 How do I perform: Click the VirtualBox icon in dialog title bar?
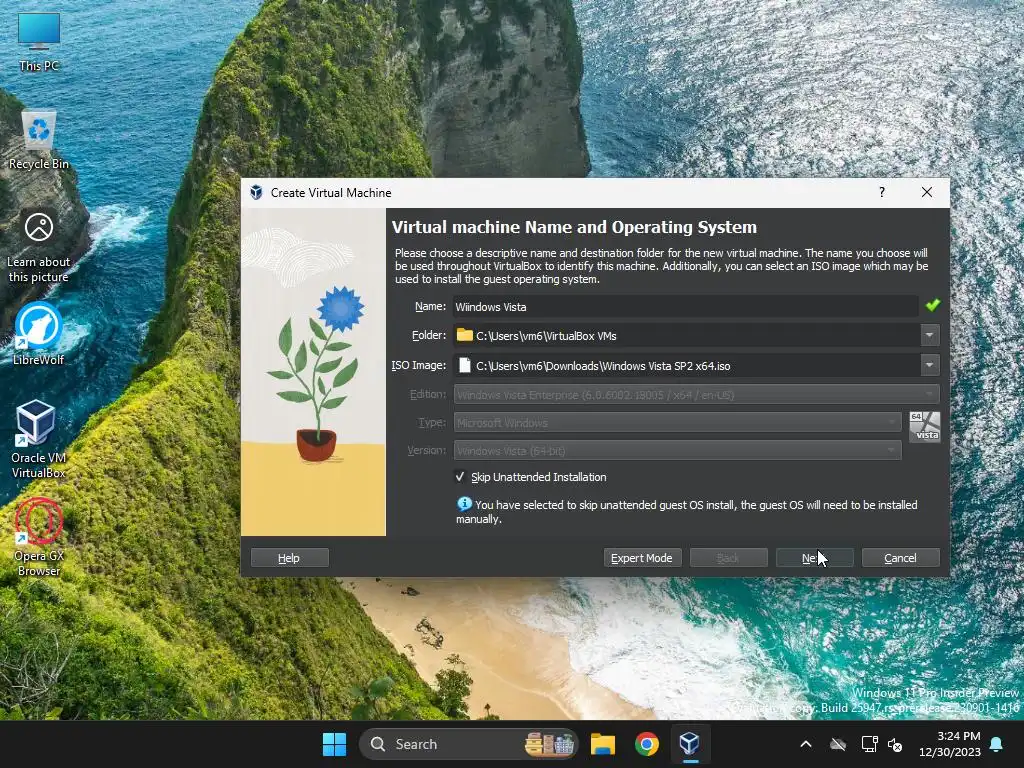(x=256, y=193)
